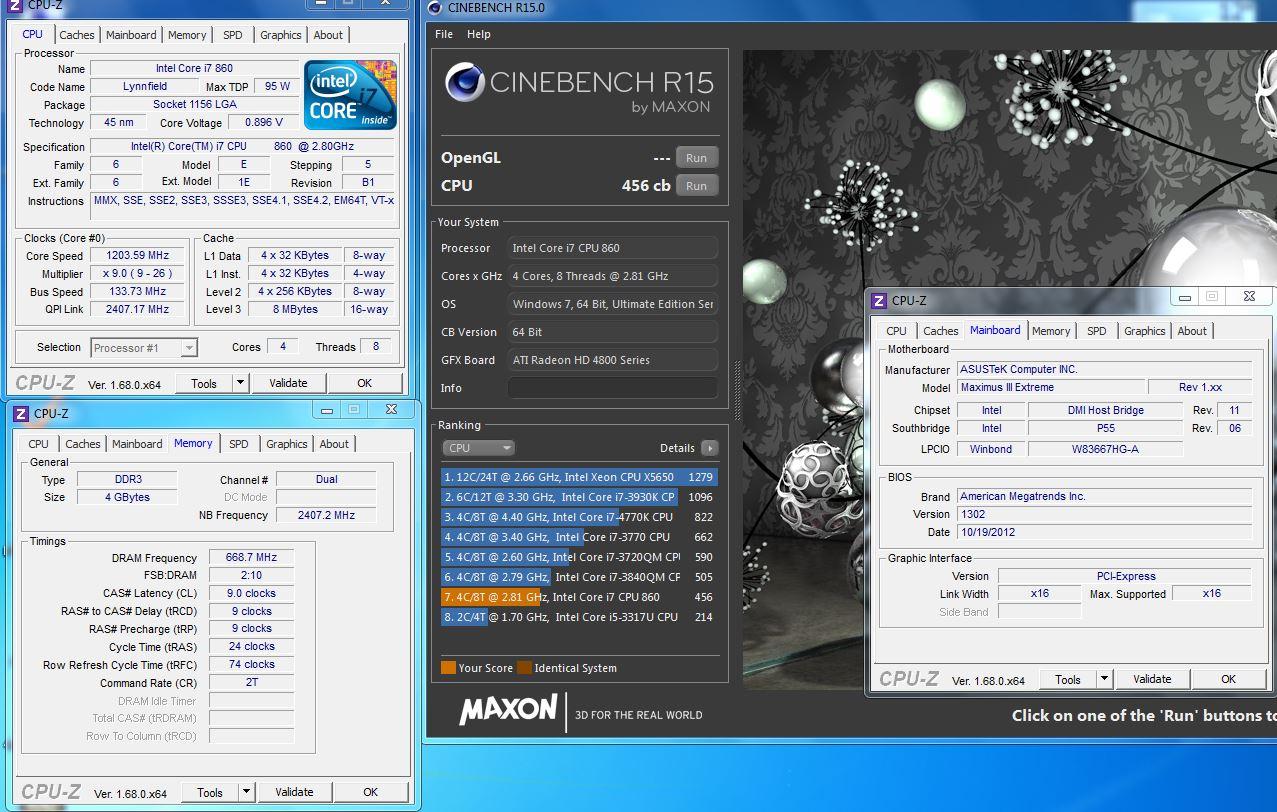Screen dimensions: 1277x812
Task: Select Caches tab in Mainboard CPU-Z window
Action: [941, 331]
